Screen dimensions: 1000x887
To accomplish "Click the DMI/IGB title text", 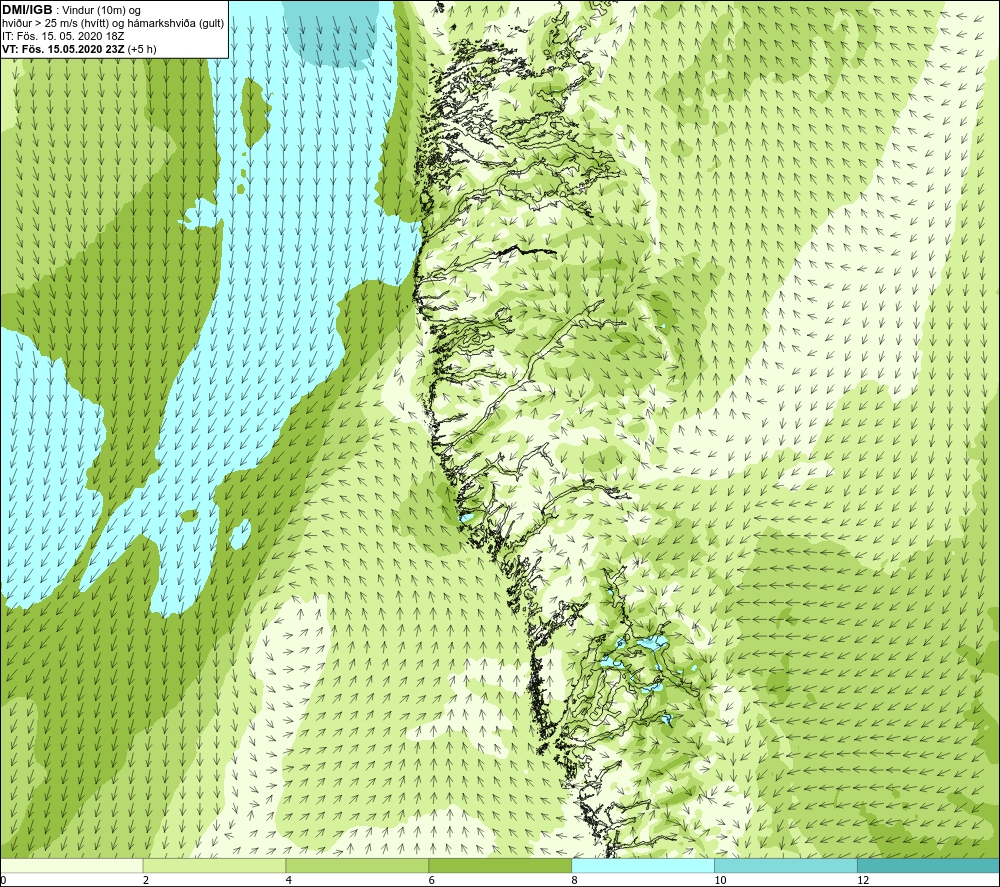I will click(28, 10).
